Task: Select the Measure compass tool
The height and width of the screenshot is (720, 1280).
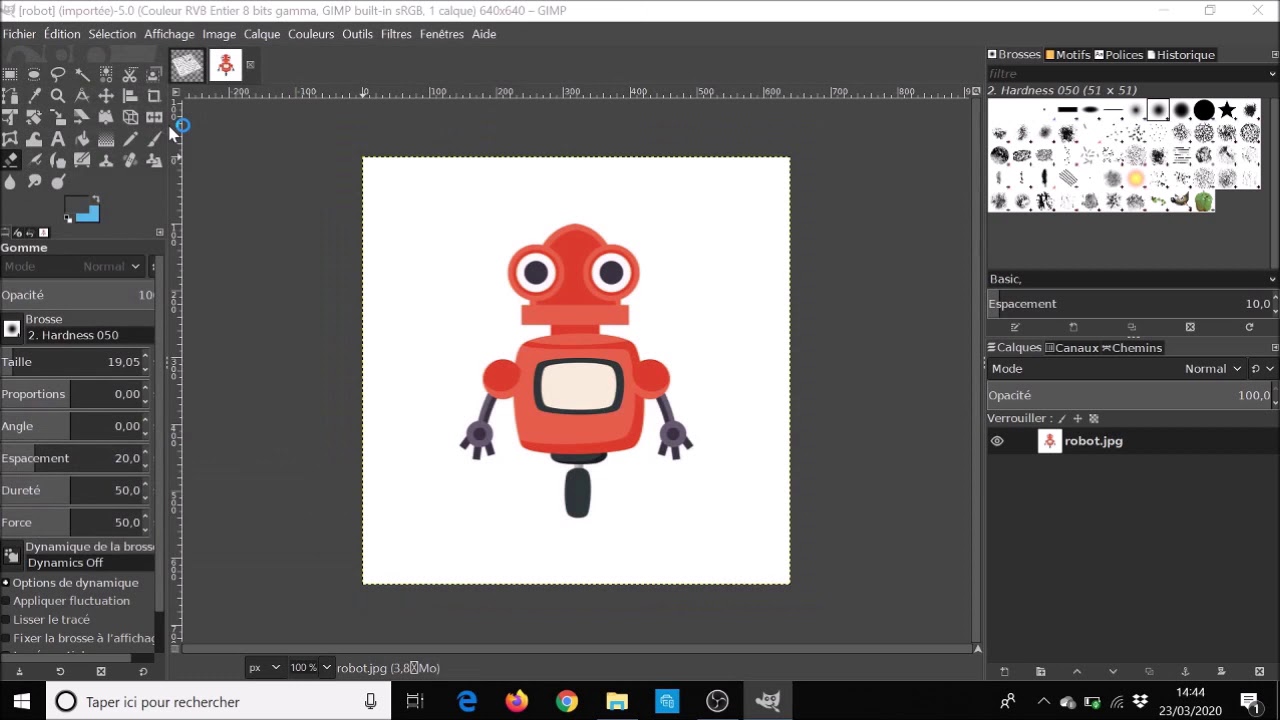Action: pyautogui.click(x=82, y=96)
